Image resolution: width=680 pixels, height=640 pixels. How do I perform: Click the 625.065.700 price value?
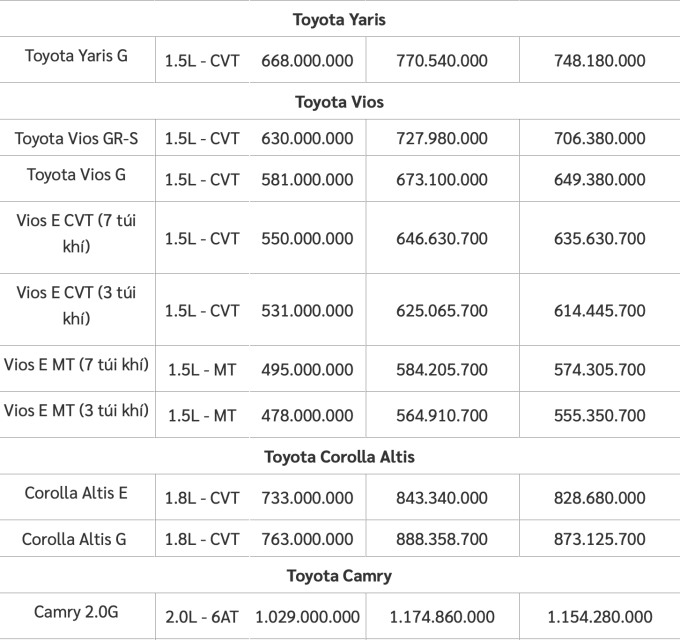point(442,311)
